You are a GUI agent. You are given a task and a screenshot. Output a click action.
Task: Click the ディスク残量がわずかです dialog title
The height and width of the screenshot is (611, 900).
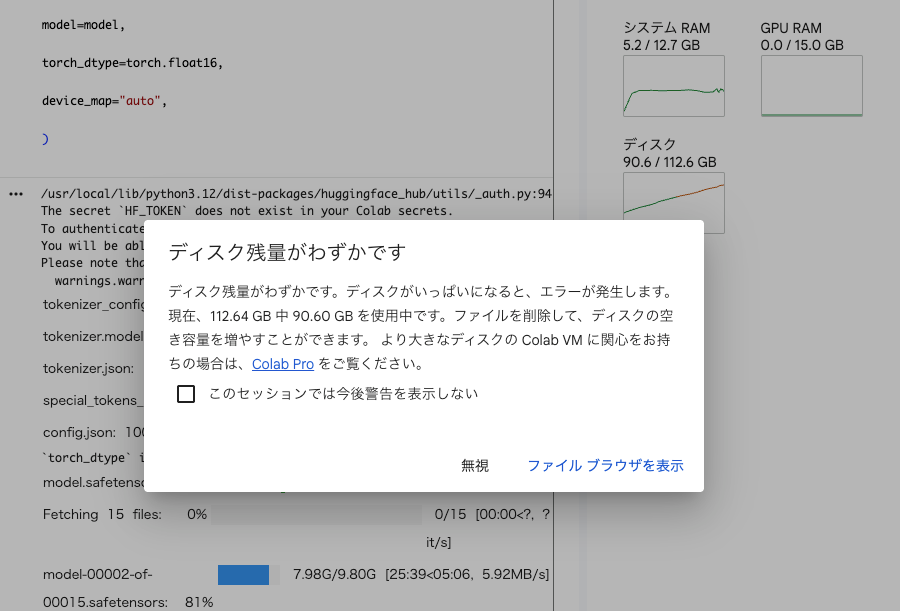point(286,251)
